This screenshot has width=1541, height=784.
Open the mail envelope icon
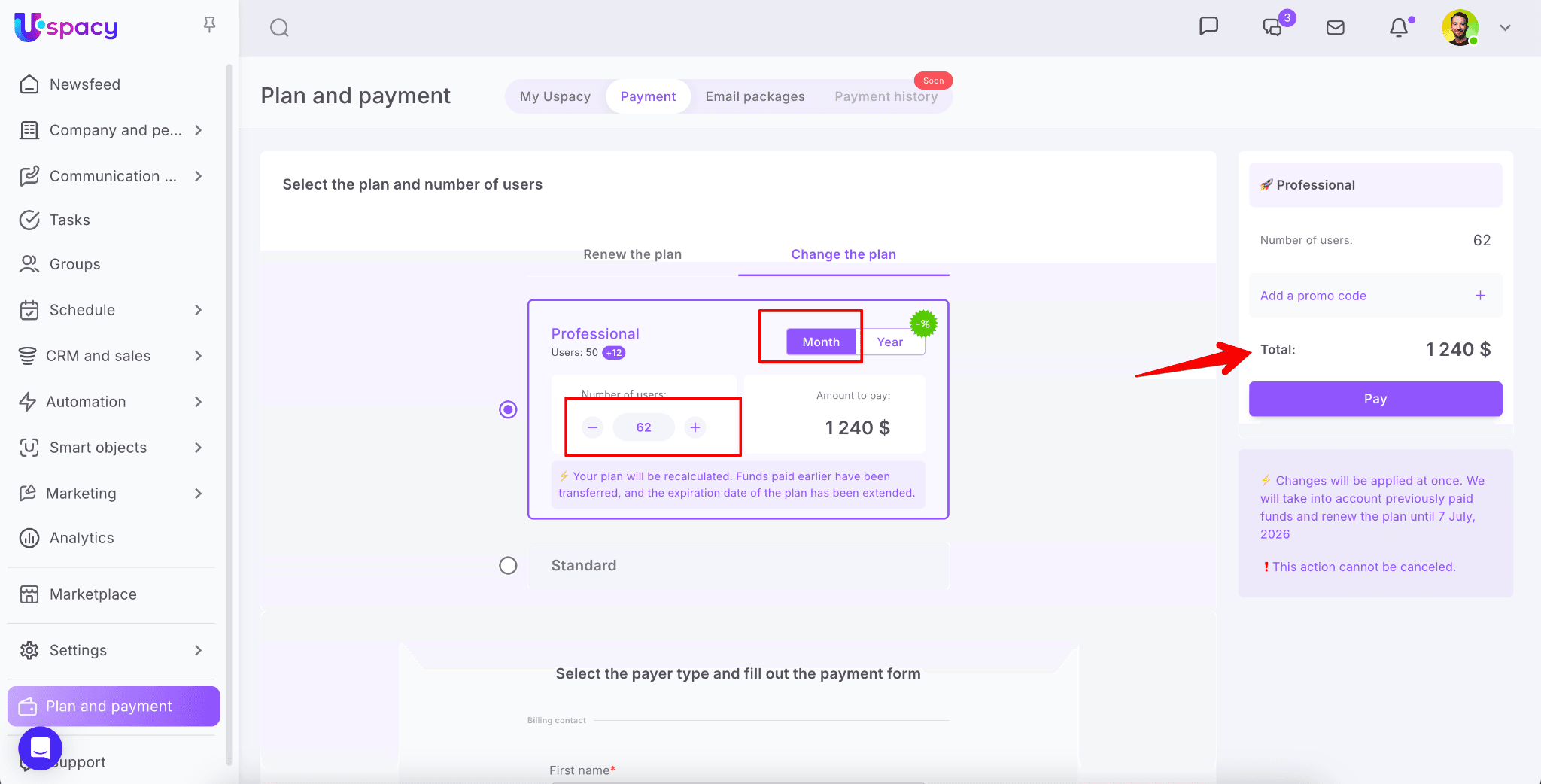point(1336,28)
